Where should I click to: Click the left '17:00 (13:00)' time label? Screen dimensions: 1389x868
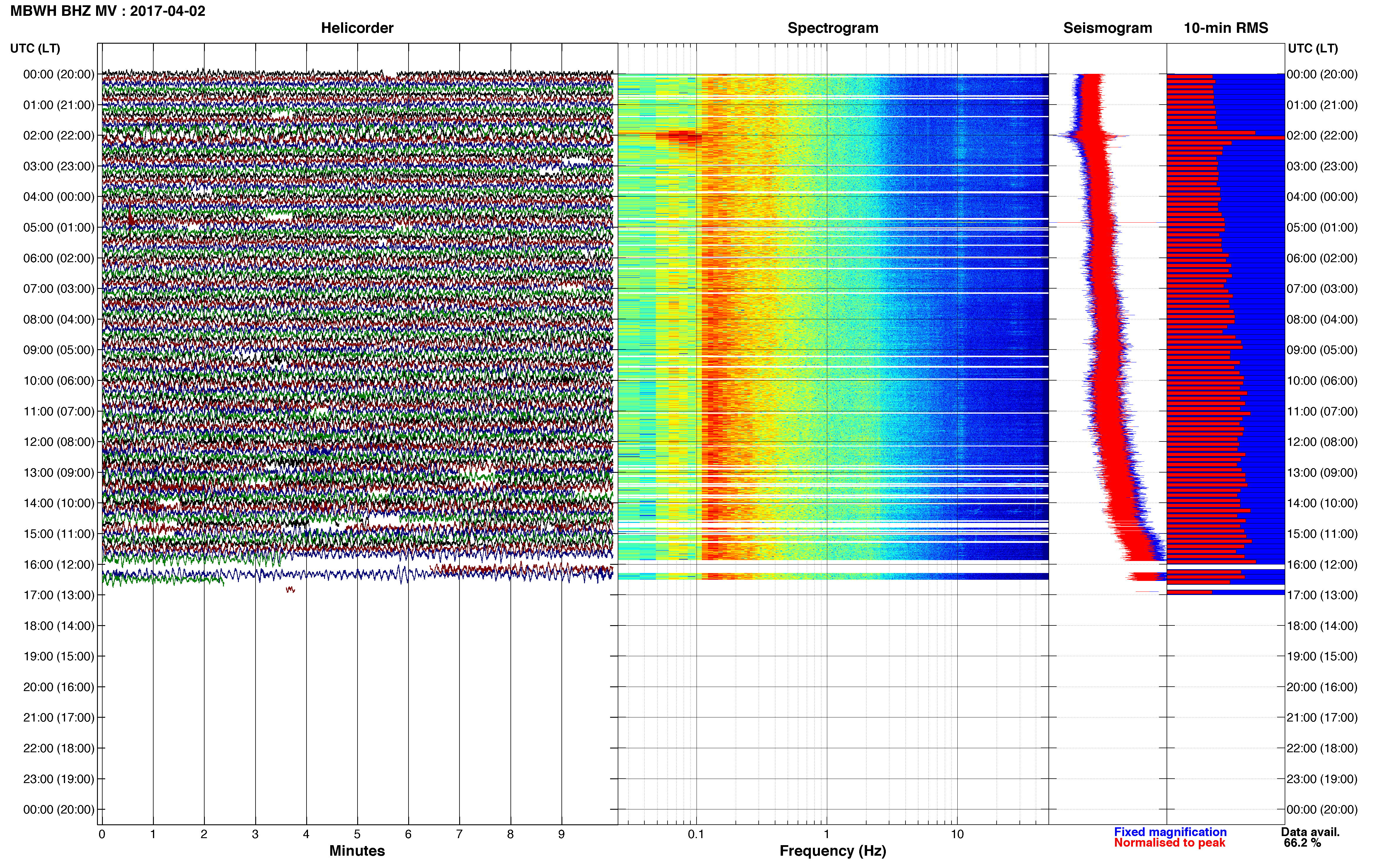pos(59,595)
